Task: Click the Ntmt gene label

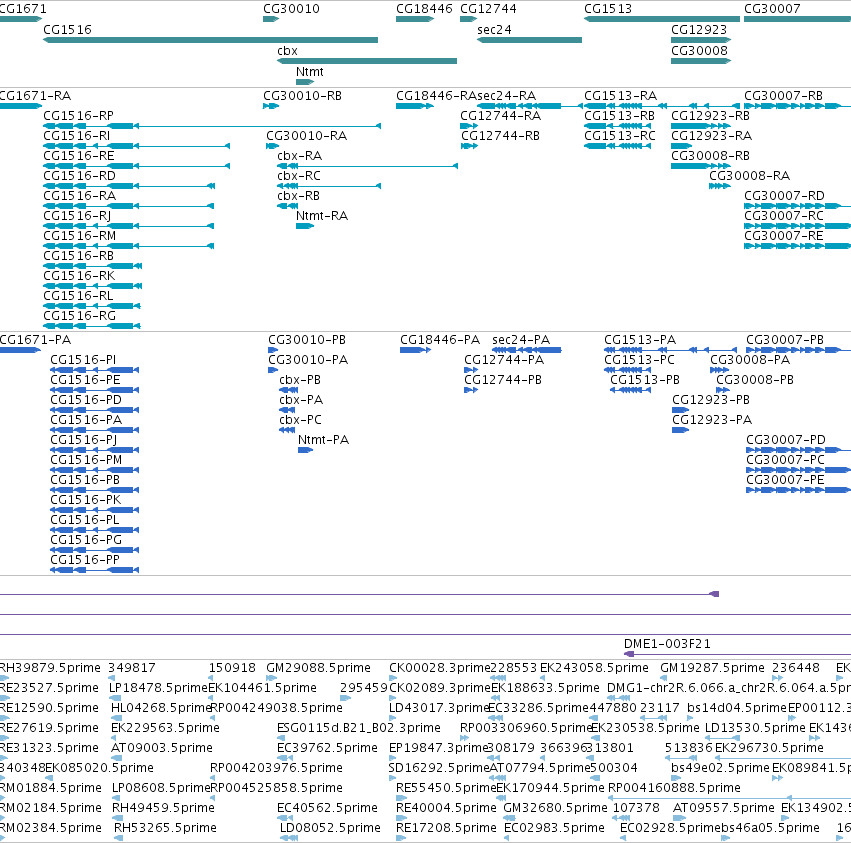Action: click(309, 72)
